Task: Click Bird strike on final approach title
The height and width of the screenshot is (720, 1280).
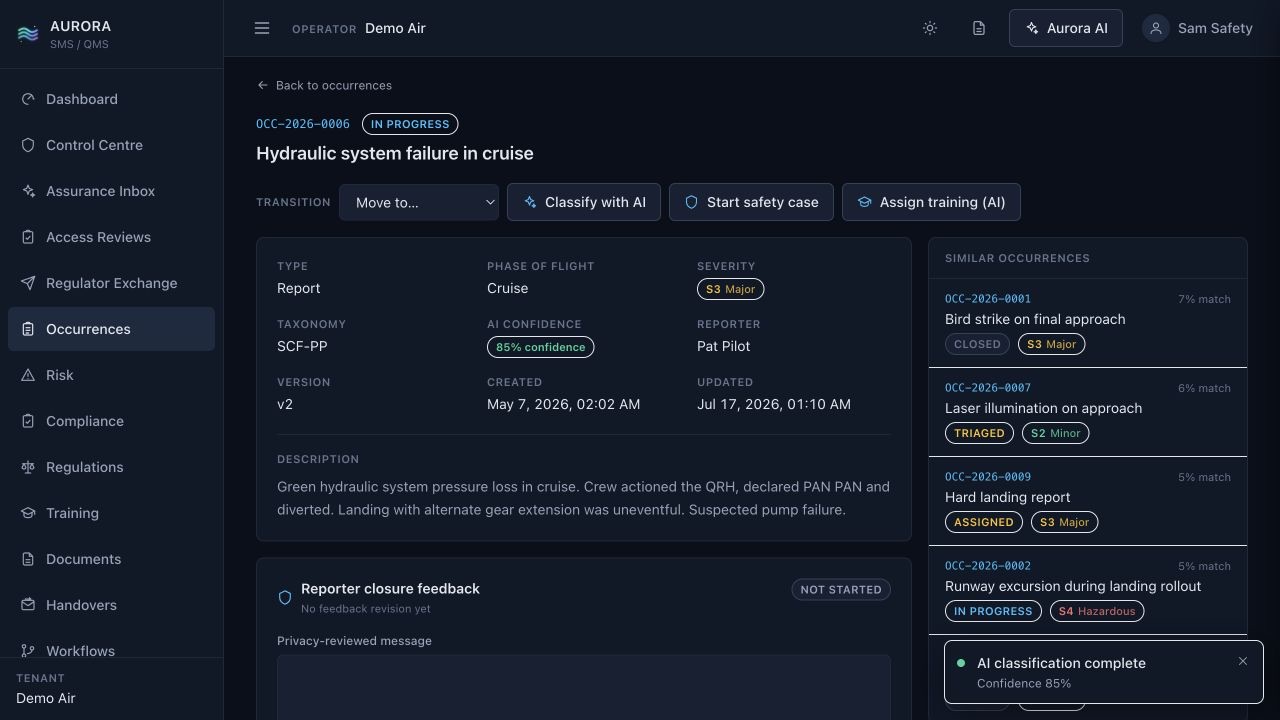Action: (1035, 319)
